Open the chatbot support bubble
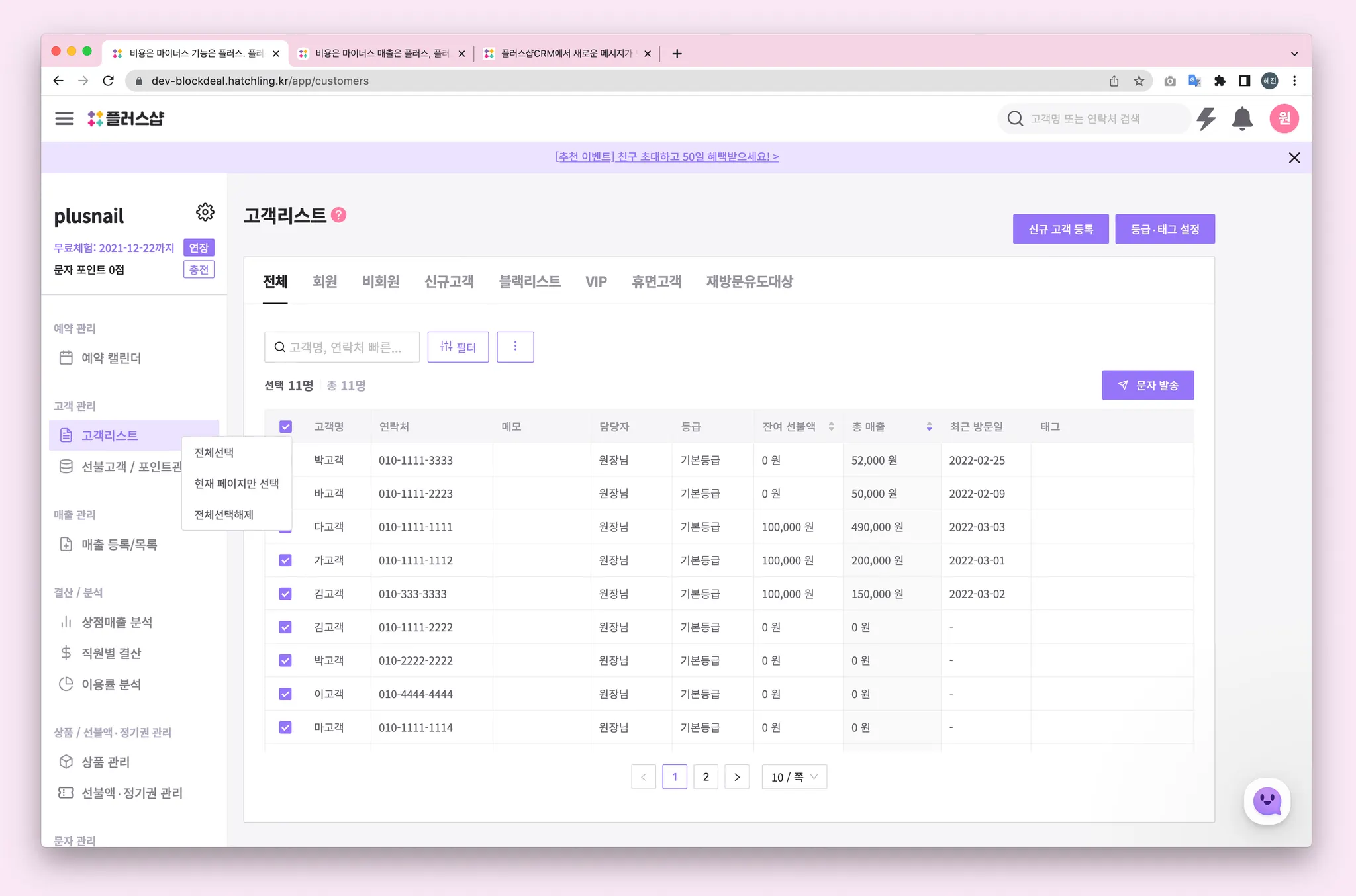The height and width of the screenshot is (896, 1356). click(1267, 801)
